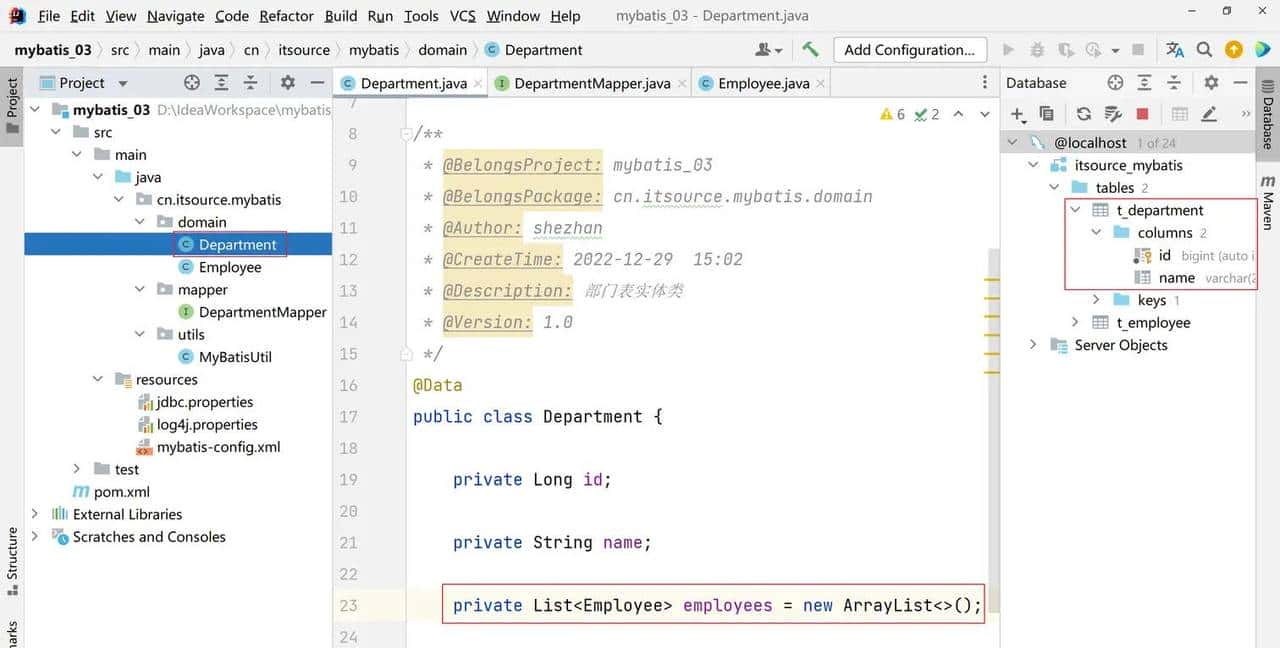Click the Build hammer icon in the toolbar

tap(810, 49)
